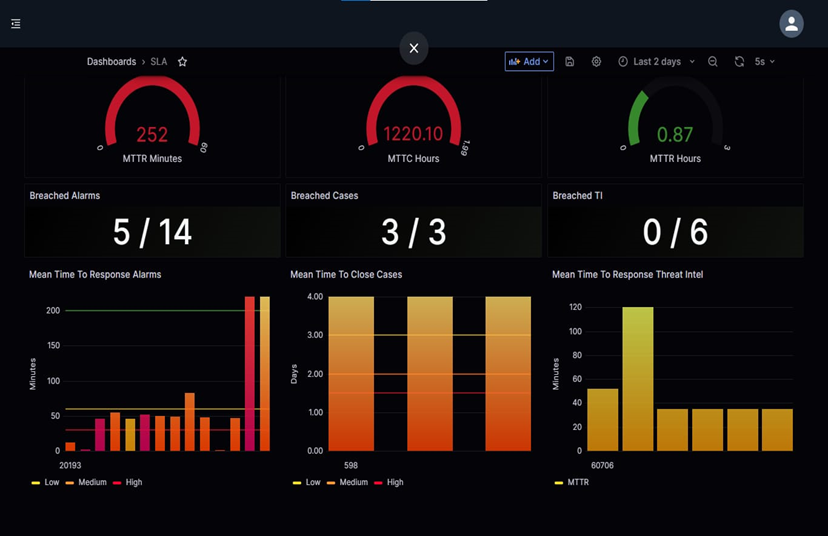The height and width of the screenshot is (536, 828).
Task: Toggle the sidebar menu icon
Action: point(16,24)
